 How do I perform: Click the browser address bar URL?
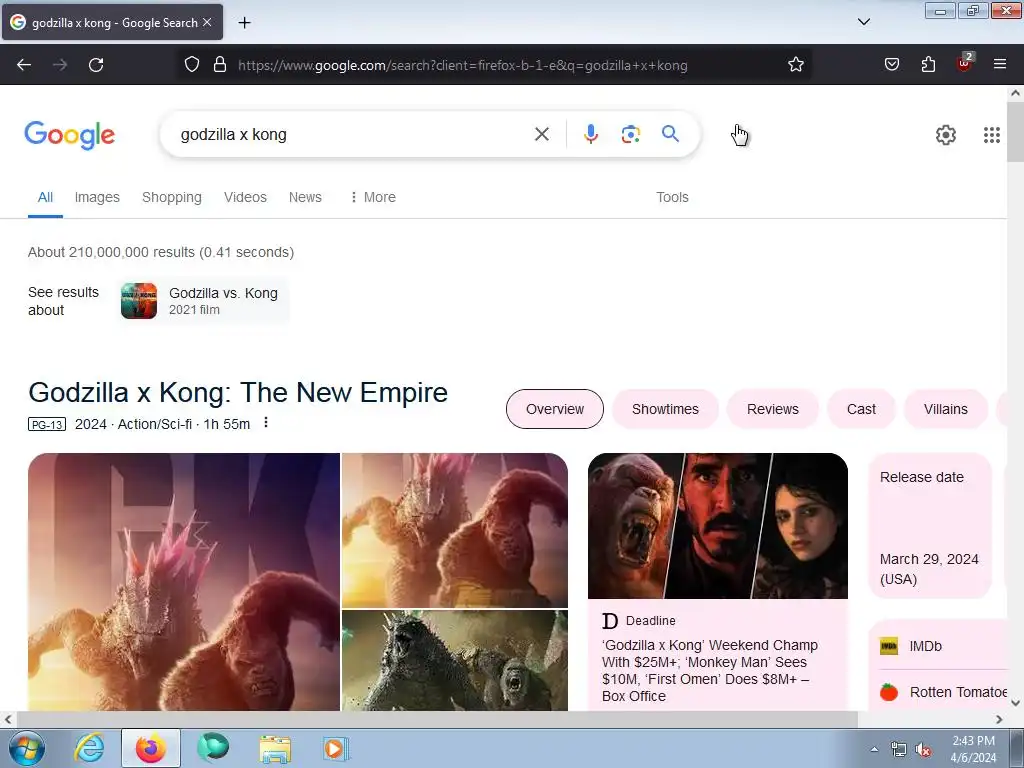pos(462,65)
